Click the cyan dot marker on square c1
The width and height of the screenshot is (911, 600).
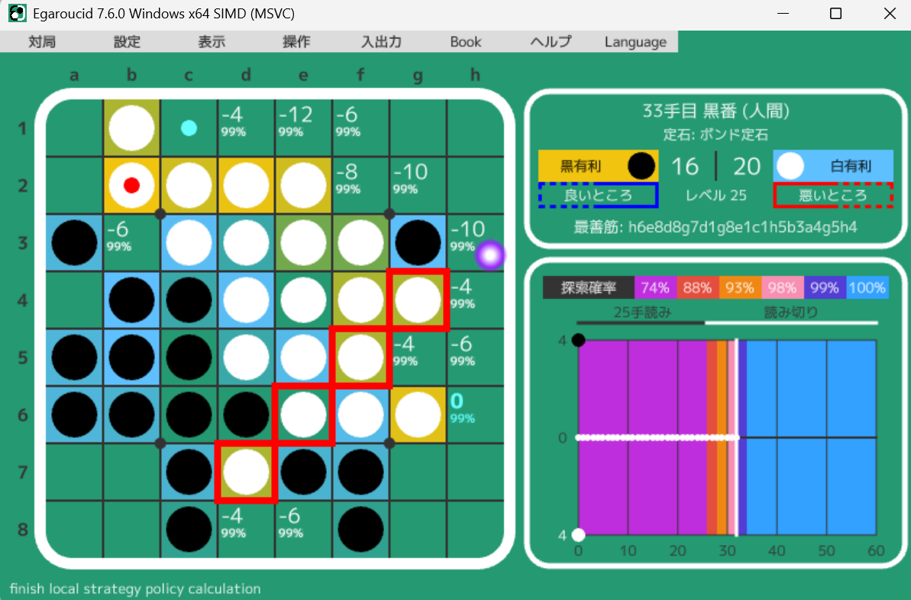189,128
